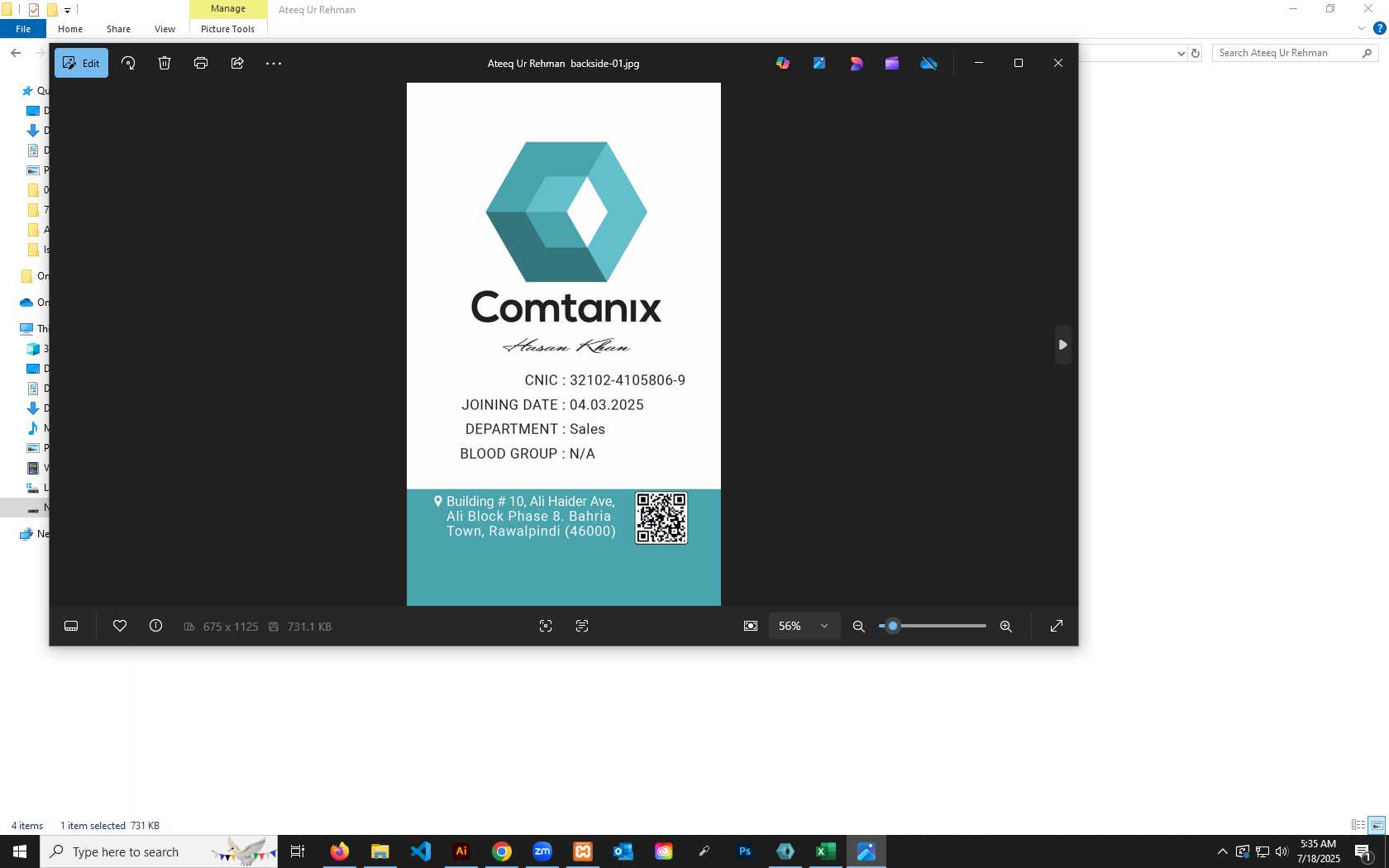Mark image as favorite with heart icon
The width and height of the screenshot is (1389, 868).
(x=120, y=626)
